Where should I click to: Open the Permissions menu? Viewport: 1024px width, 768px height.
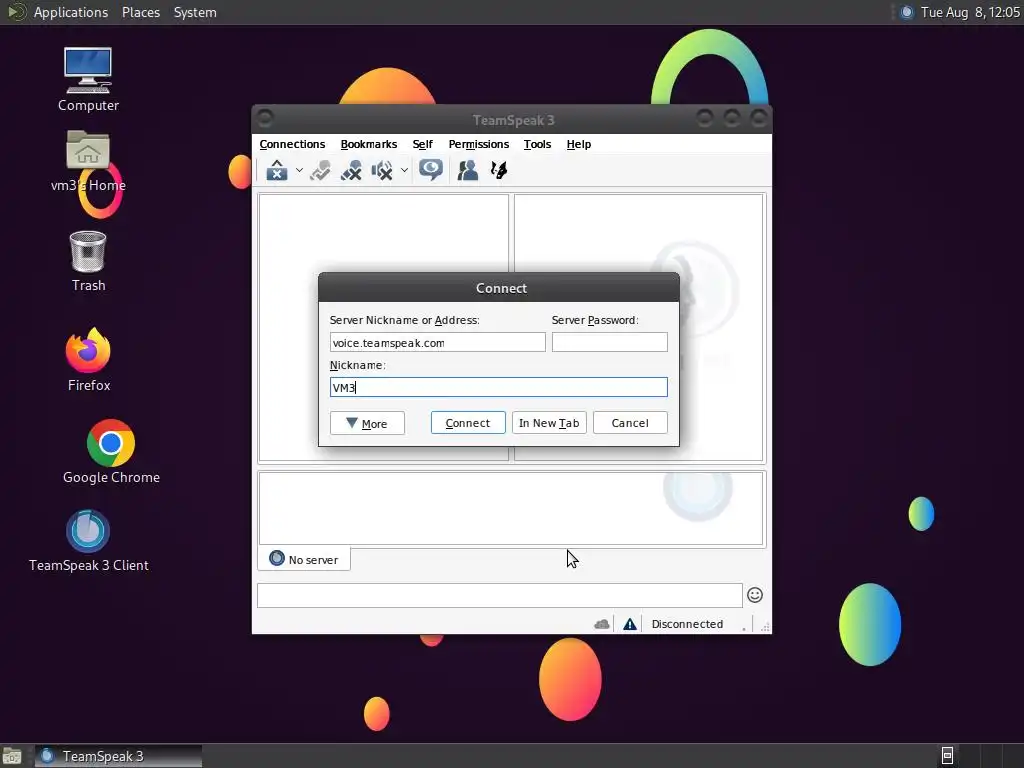[479, 144]
